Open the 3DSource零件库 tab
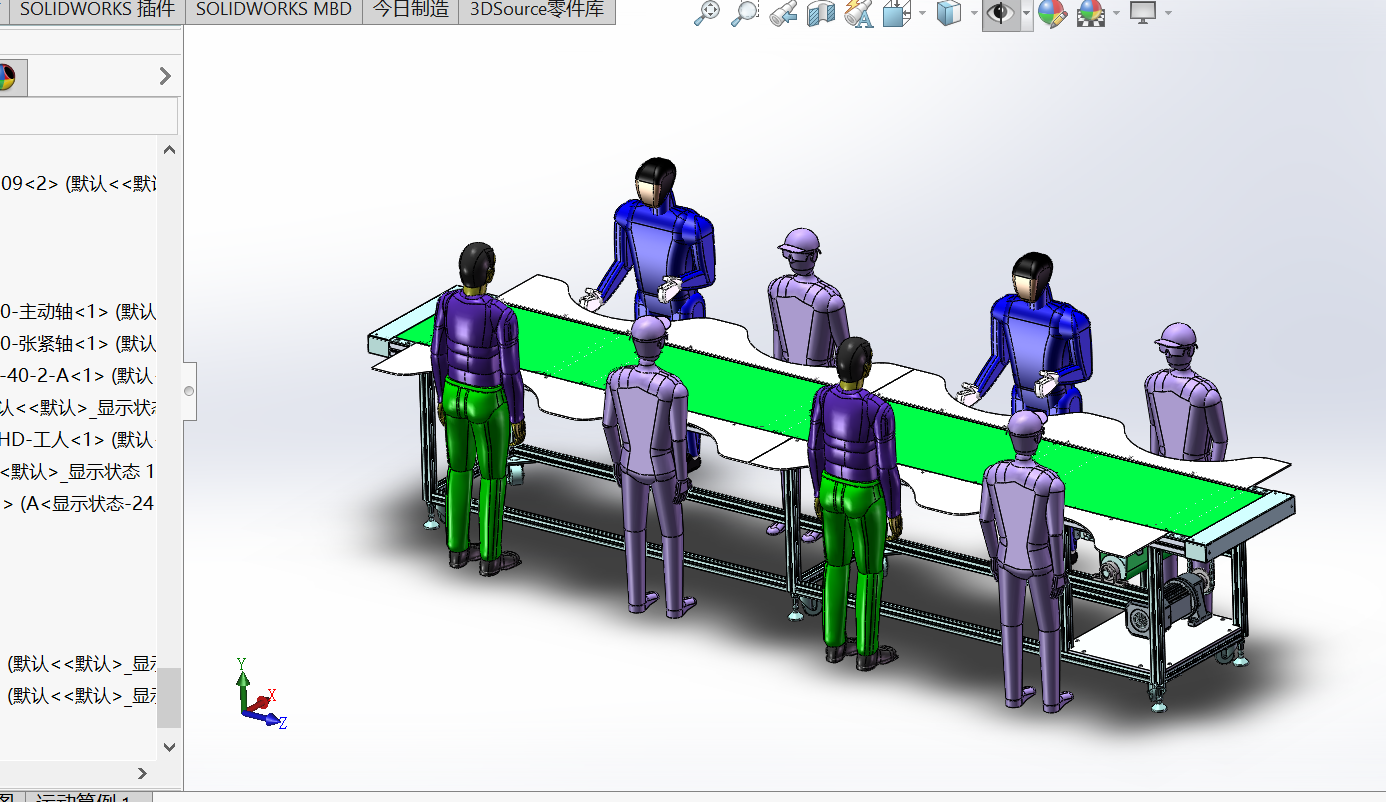The height and width of the screenshot is (802, 1386). [537, 11]
